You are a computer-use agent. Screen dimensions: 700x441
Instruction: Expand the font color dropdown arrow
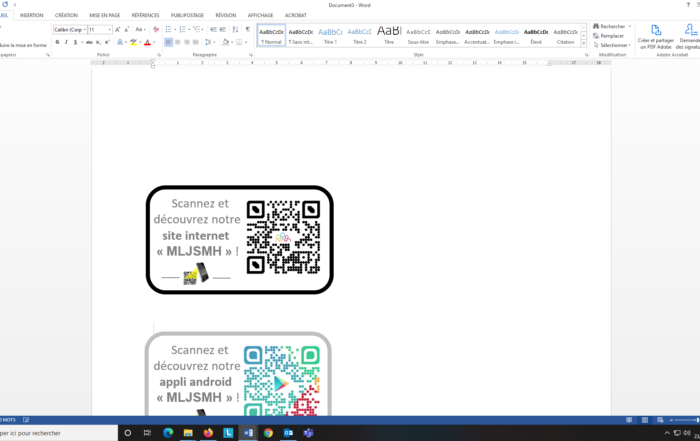[x=154, y=42]
